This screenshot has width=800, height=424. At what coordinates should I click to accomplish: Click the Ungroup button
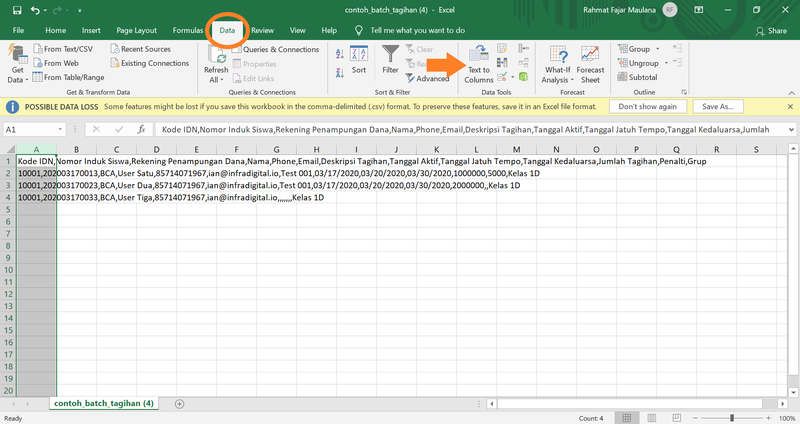pyautogui.click(x=638, y=63)
